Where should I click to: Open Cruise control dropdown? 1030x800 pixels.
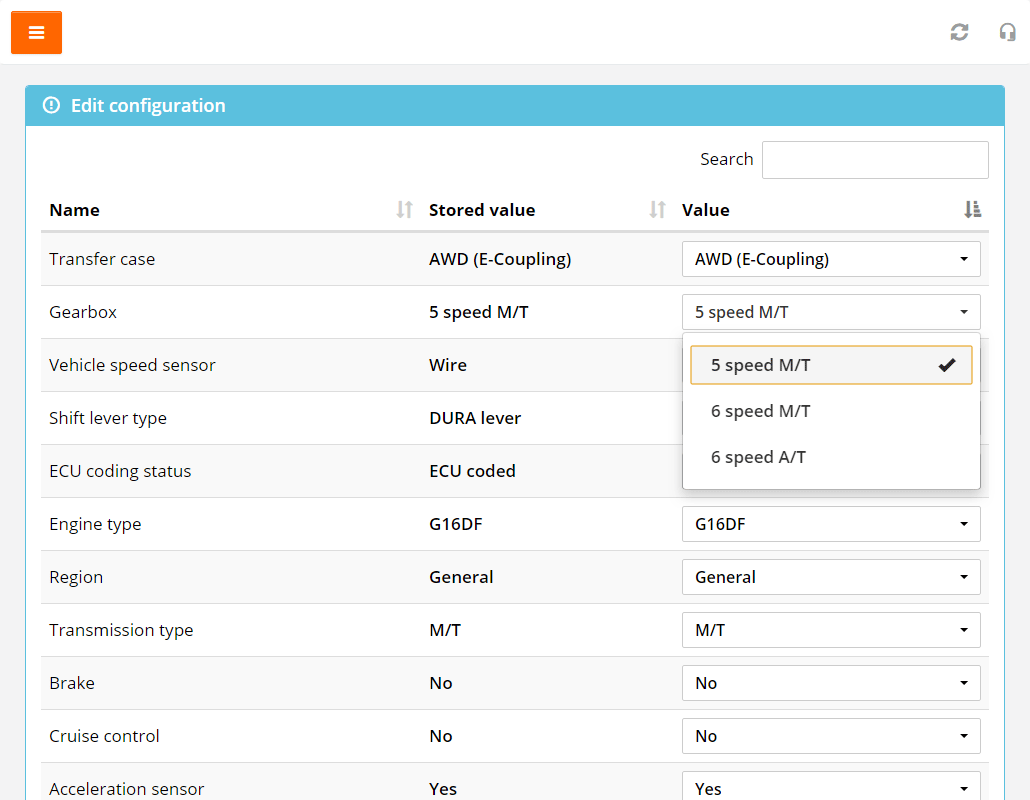[x=830, y=736]
